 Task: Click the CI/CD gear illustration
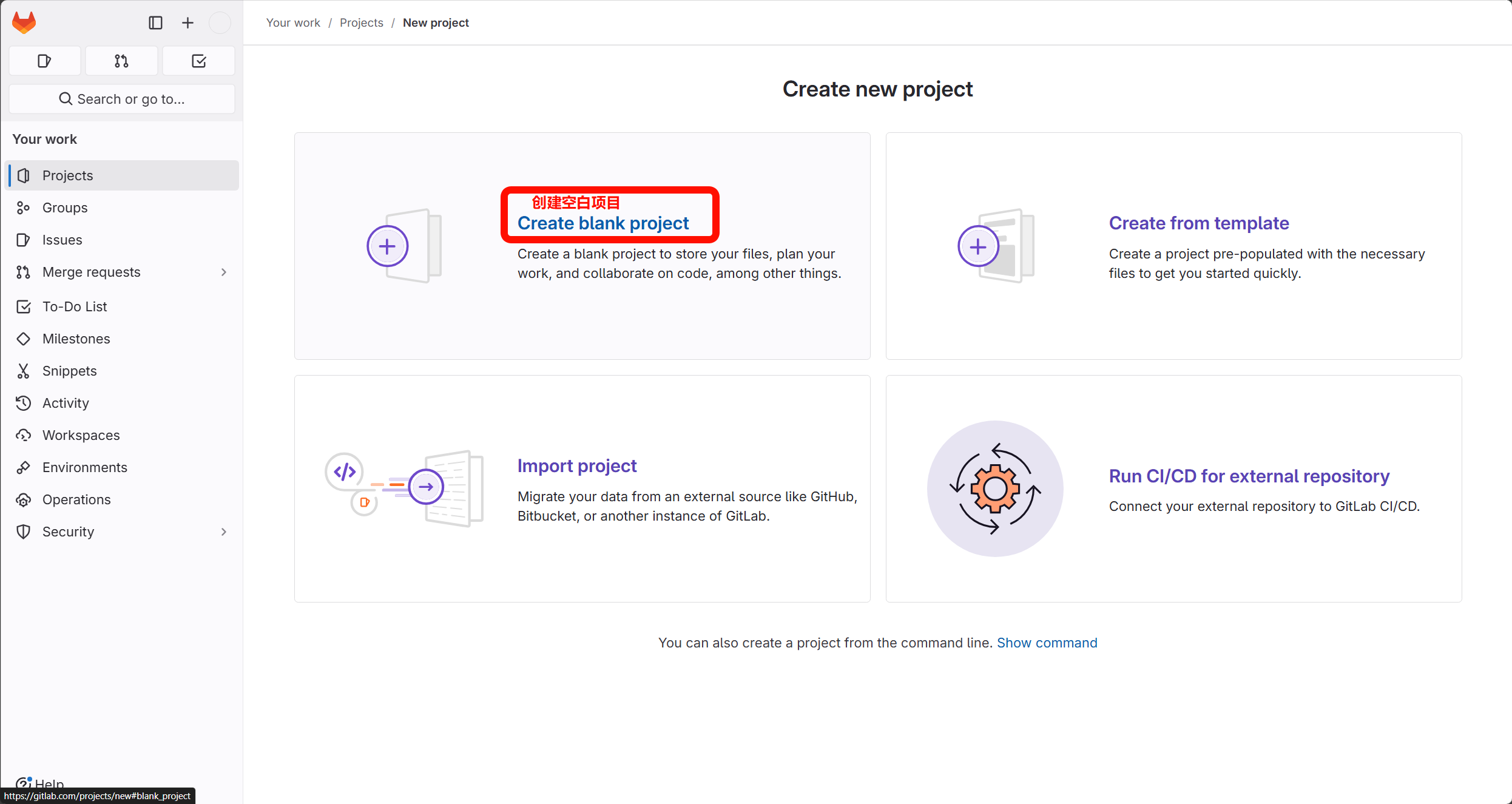995,488
